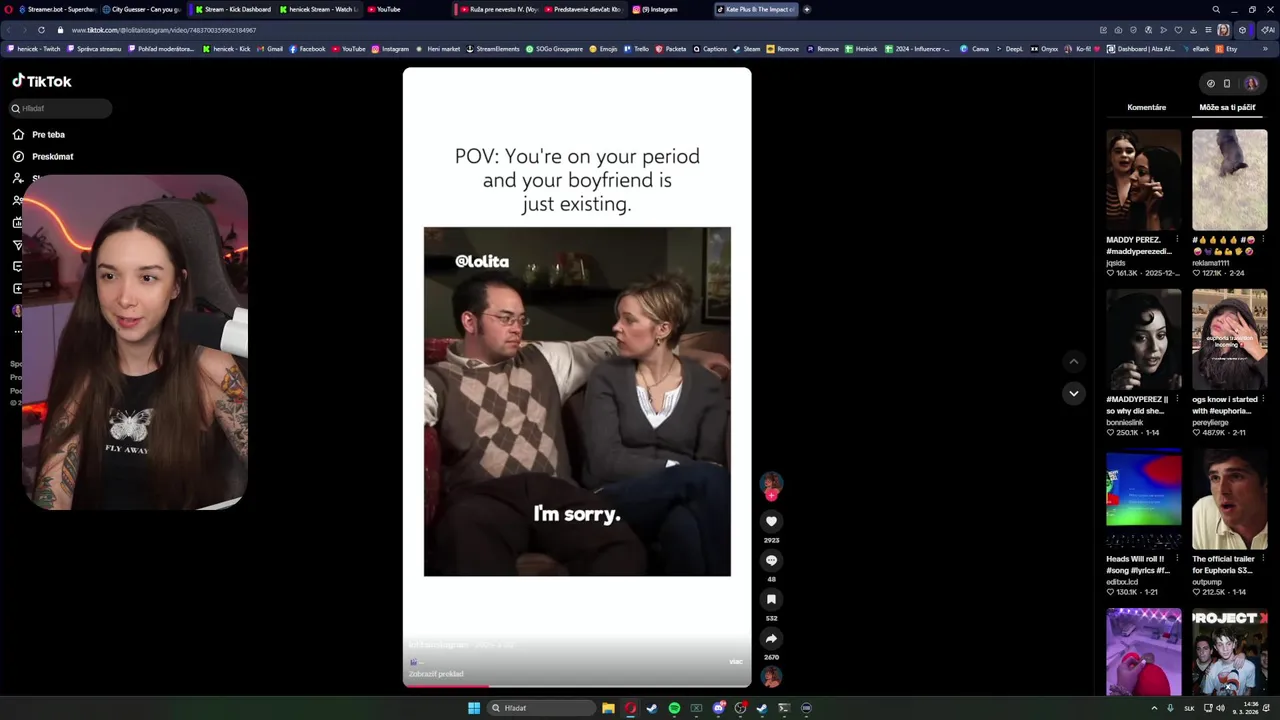Click the outpump author link
Image resolution: width=1280 pixels, height=720 pixels.
tap(1209, 581)
